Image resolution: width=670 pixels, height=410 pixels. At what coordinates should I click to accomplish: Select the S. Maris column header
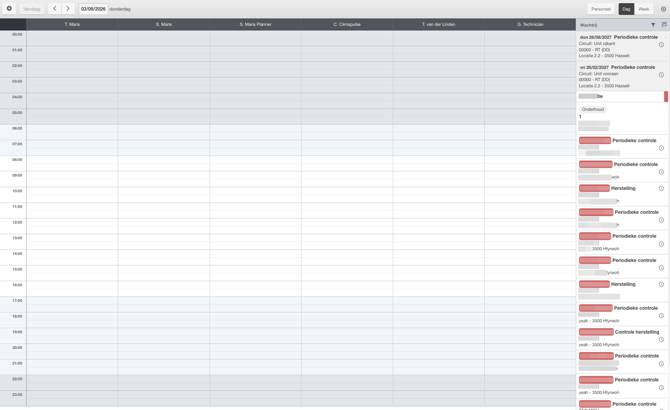coord(164,24)
